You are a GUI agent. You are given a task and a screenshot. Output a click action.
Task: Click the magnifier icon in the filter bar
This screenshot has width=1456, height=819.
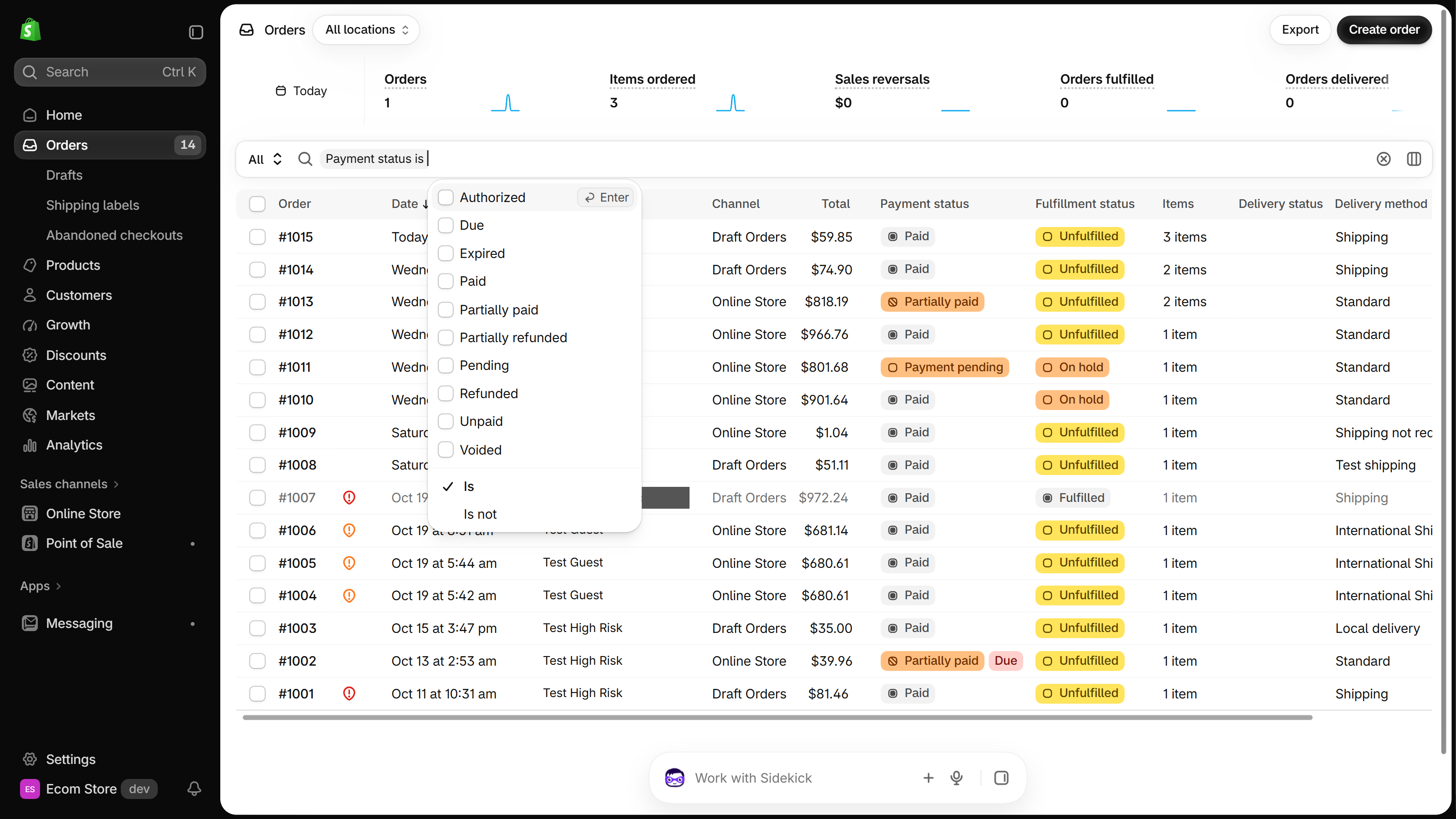(305, 159)
